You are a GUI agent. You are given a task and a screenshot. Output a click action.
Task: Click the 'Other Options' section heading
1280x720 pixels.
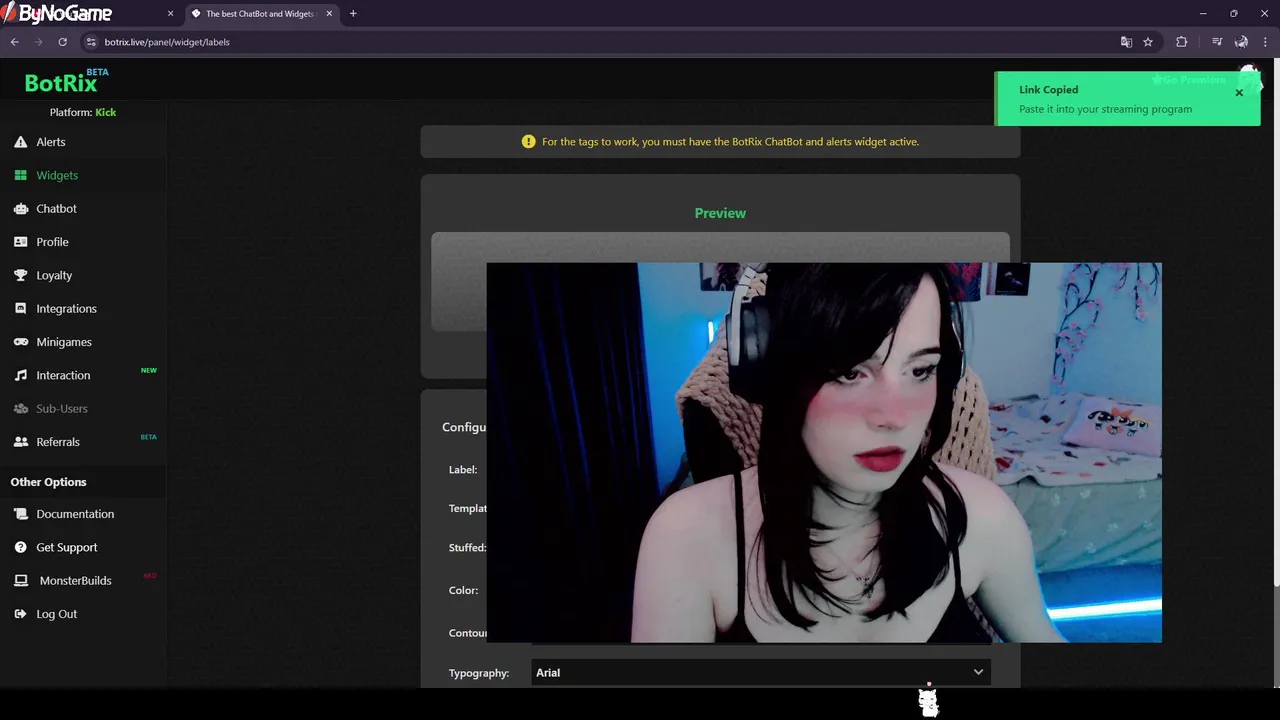[x=48, y=482]
